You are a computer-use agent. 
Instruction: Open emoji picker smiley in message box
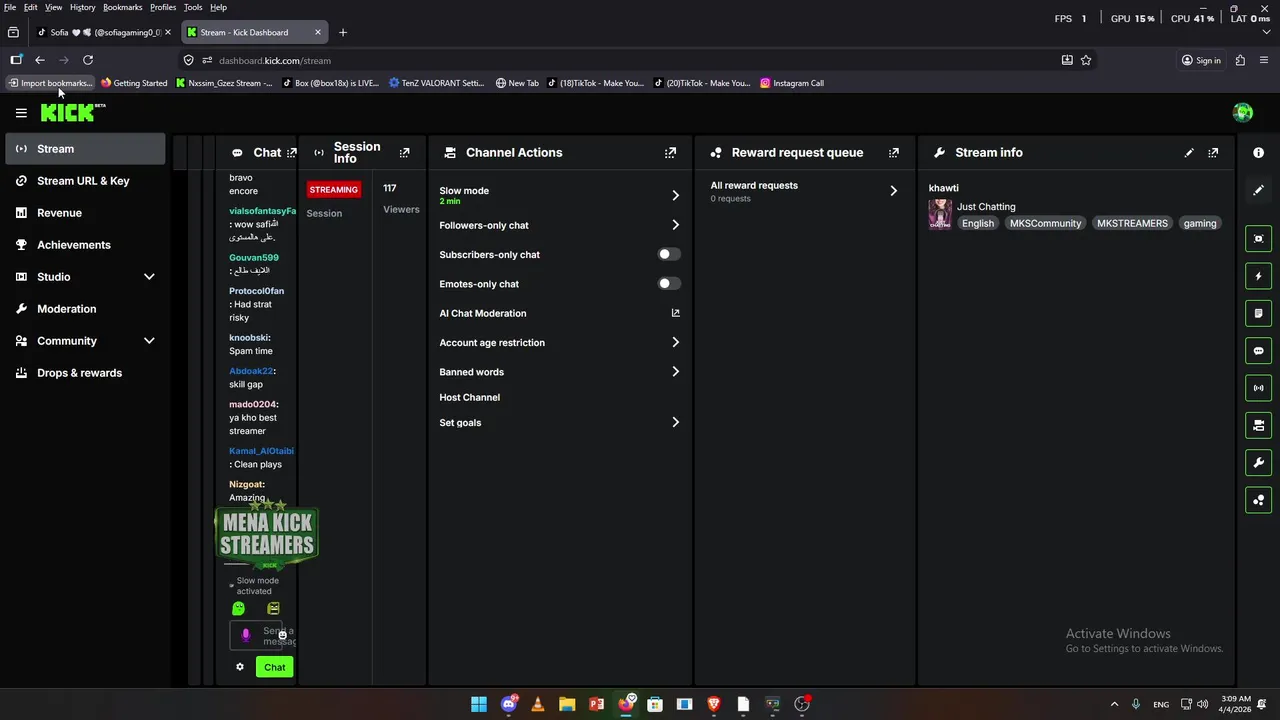point(282,635)
